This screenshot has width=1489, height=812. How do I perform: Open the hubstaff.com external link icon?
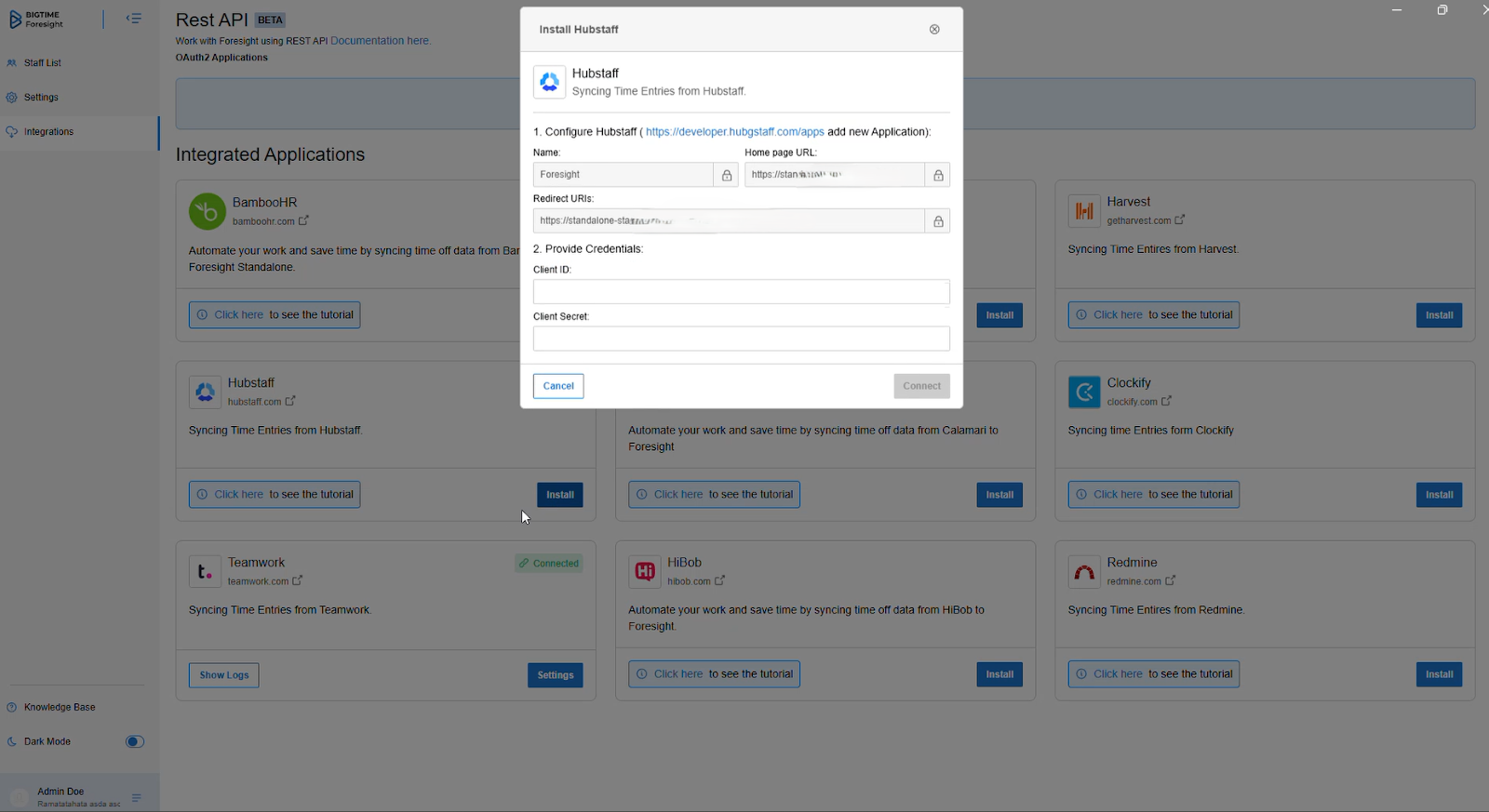[x=290, y=402]
